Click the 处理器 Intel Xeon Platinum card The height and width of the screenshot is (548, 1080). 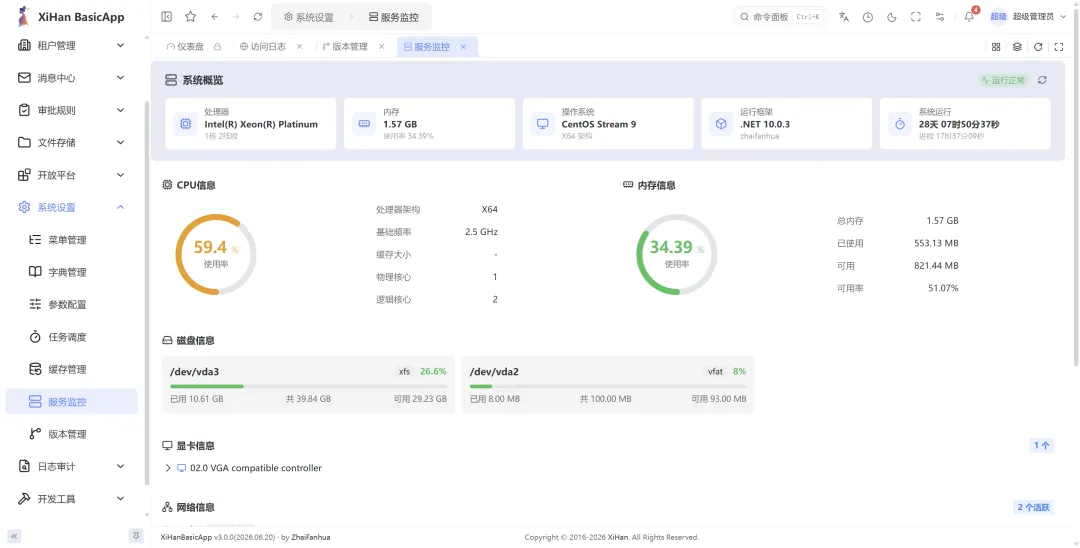point(251,124)
